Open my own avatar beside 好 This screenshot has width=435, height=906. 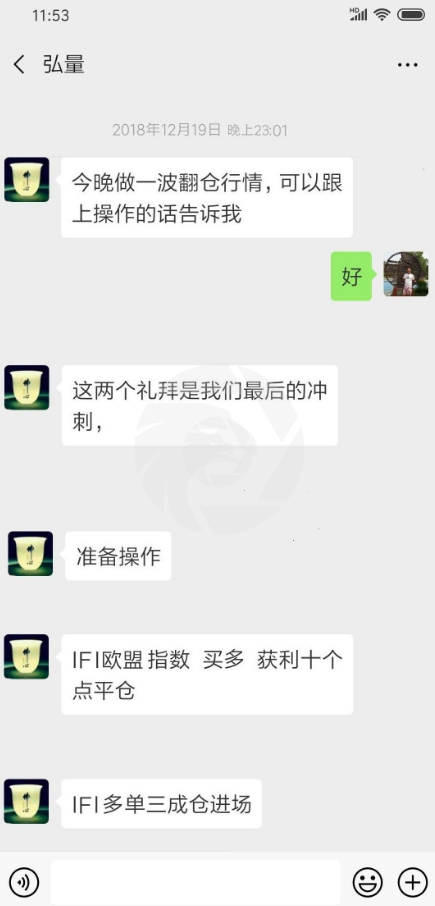click(406, 274)
